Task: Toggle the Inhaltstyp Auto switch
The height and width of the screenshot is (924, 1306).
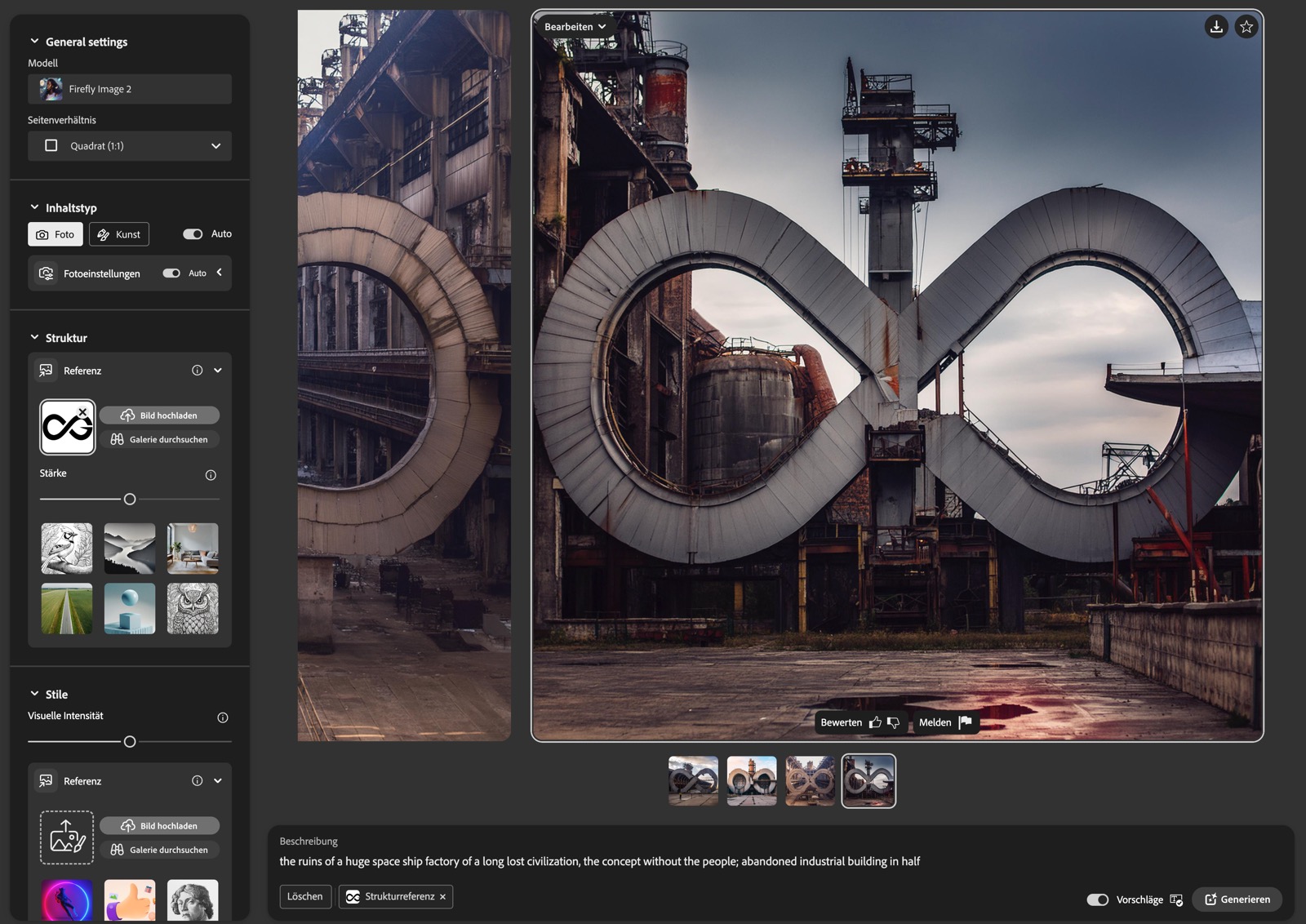Action: coord(193,234)
